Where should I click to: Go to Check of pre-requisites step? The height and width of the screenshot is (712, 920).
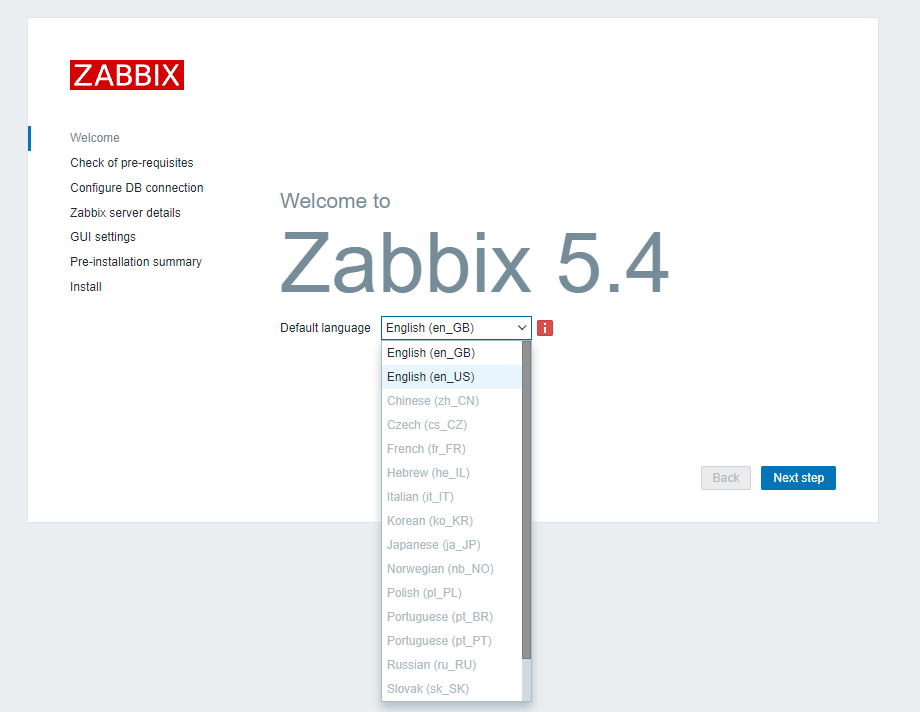click(132, 163)
